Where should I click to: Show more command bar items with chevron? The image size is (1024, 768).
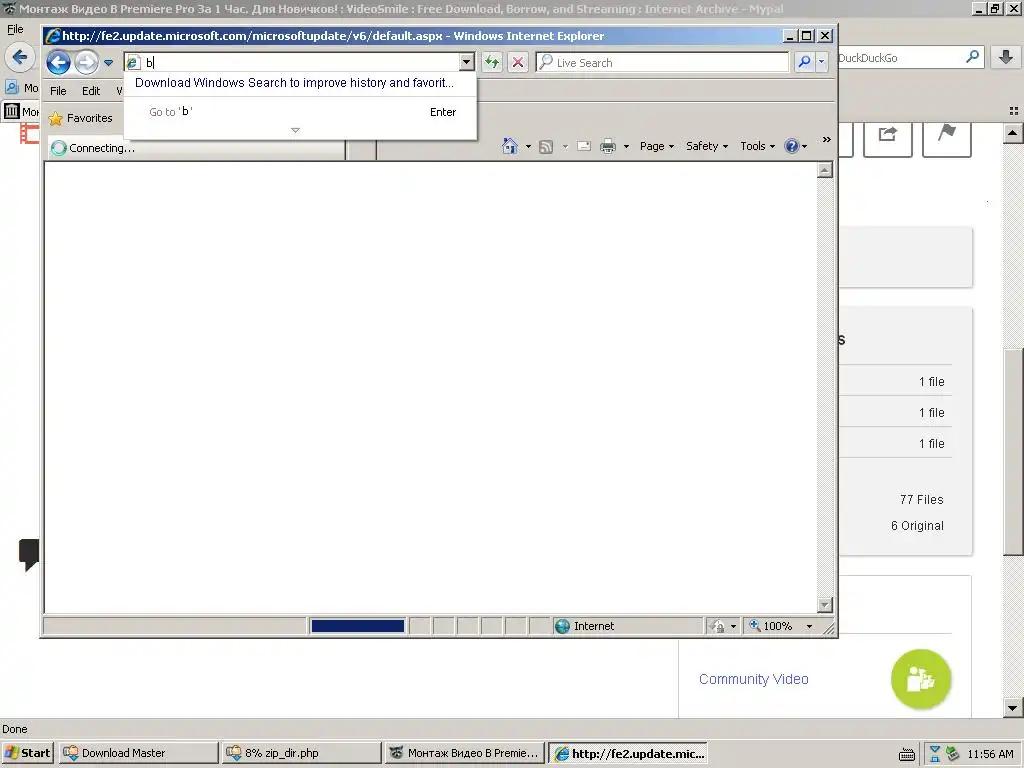click(x=826, y=140)
